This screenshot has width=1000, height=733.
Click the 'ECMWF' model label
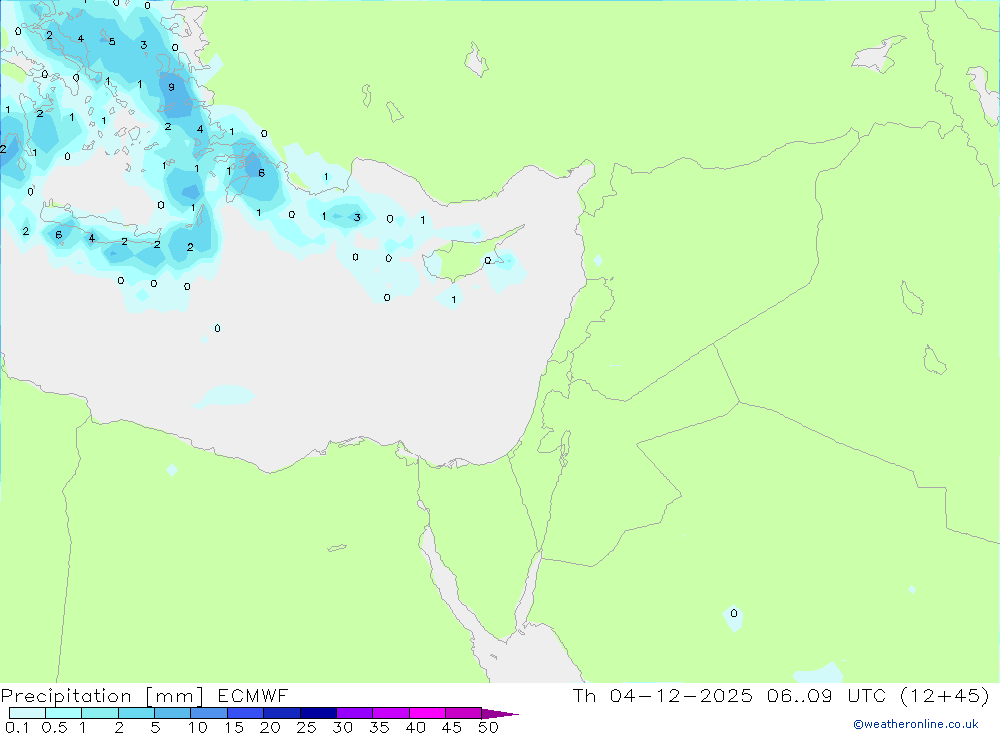[x=253, y=696]
